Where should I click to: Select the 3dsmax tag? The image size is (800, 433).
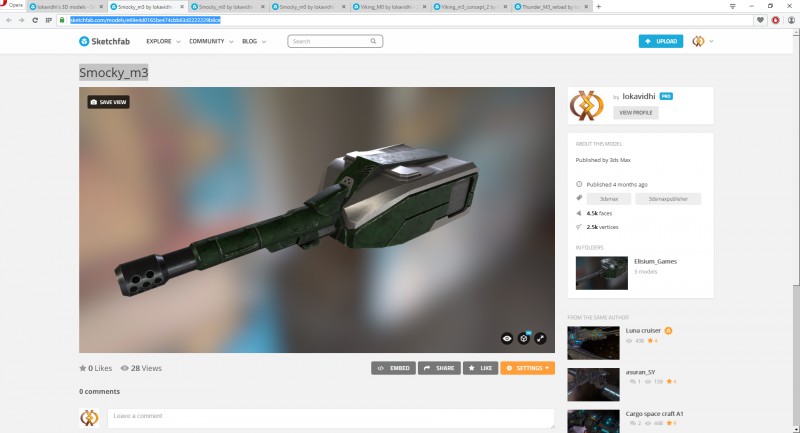[x=609, y=199]
